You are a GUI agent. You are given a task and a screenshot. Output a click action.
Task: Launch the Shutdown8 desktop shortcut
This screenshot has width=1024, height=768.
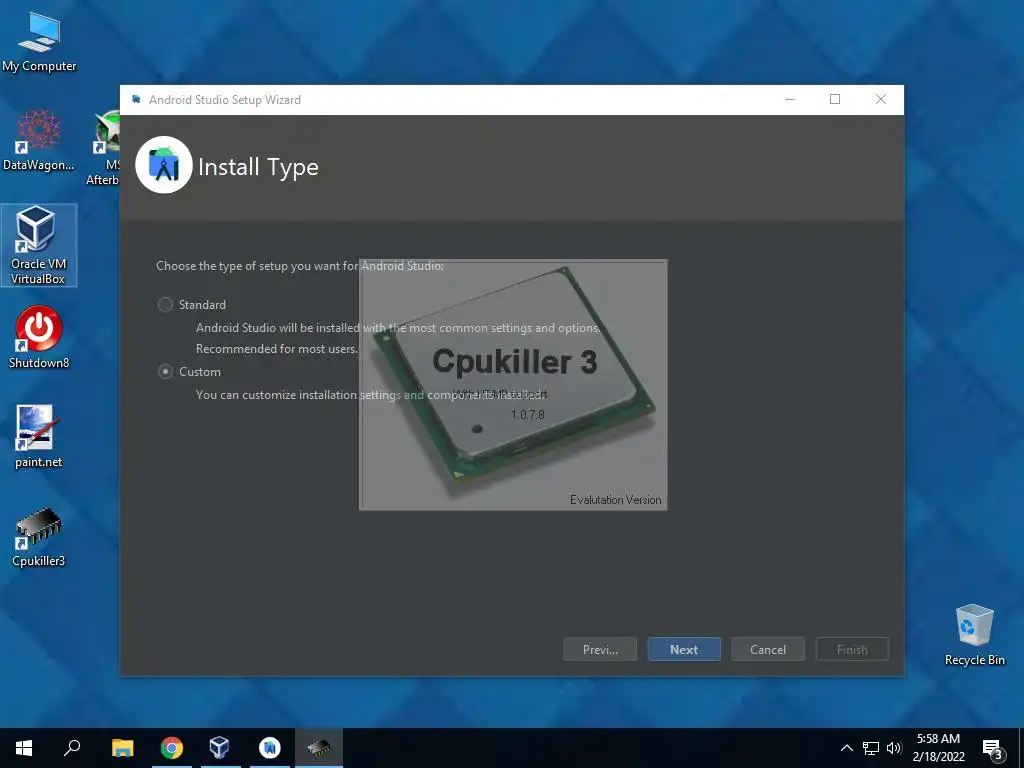point(39,338)
